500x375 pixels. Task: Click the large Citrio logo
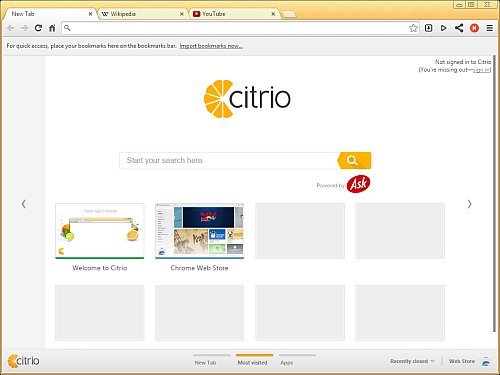click(247, 99)
